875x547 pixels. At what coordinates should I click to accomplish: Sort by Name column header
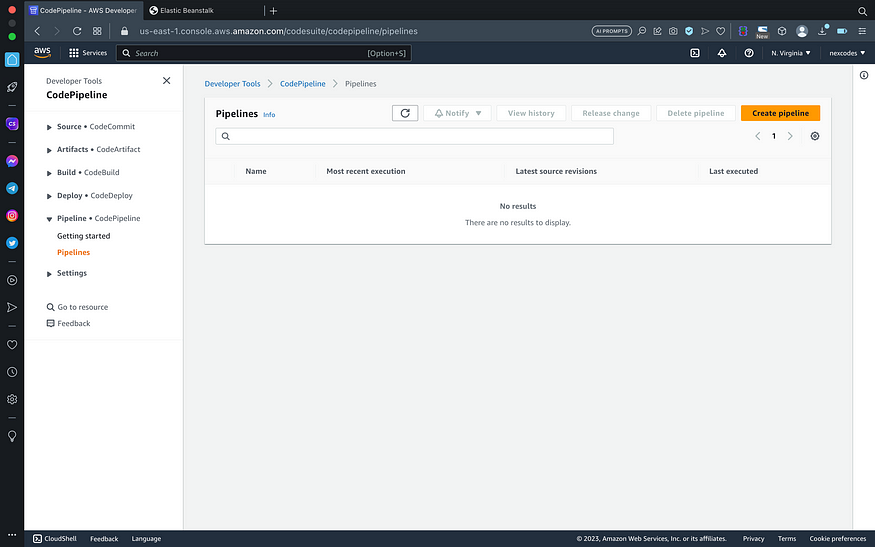coord(256,171)
